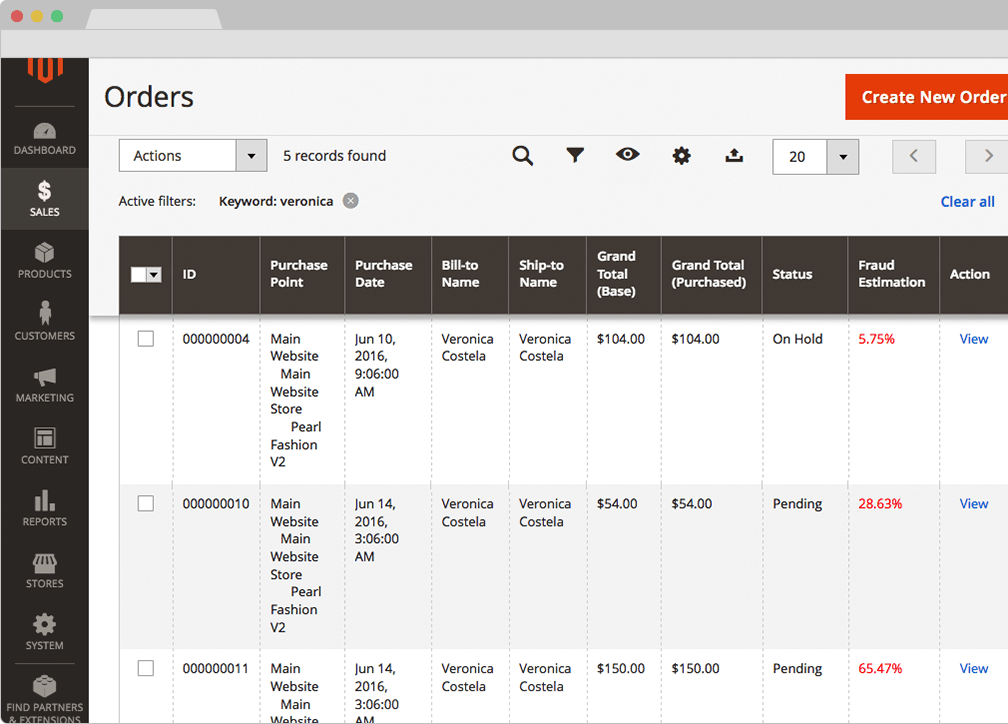Click the Clear all filters link
1008x724 pixels.
click(x=967, y=202)
